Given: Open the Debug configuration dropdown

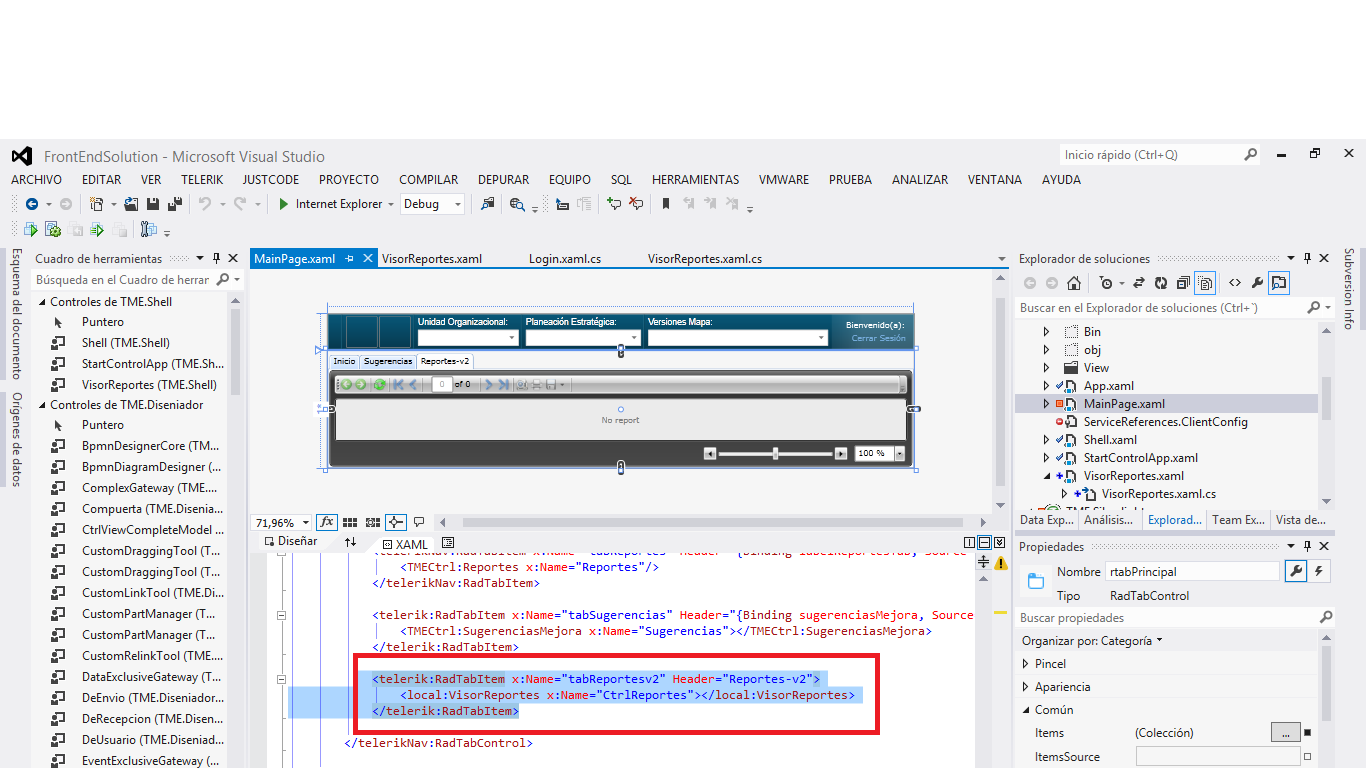Looking at the screenshot, I should click(458, 204).
